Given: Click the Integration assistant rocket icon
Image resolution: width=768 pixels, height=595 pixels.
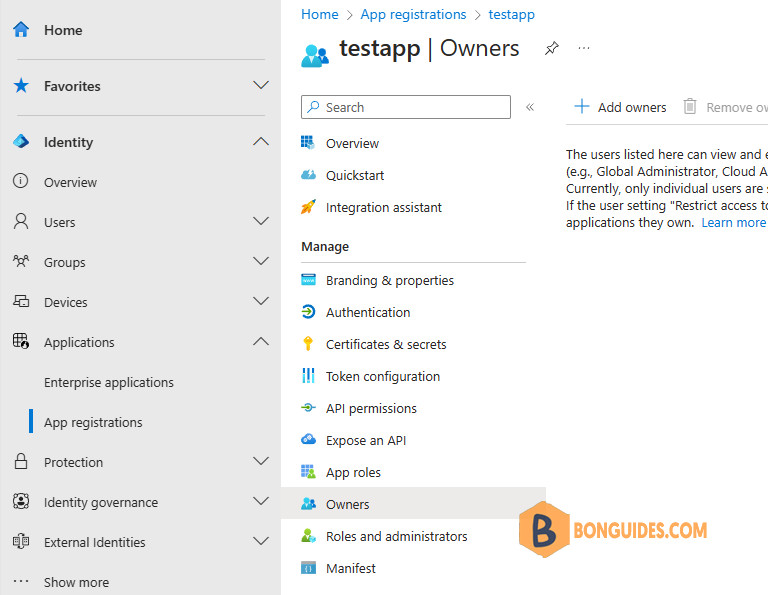Looking at the screenshot, I should (x=308, y=207).
